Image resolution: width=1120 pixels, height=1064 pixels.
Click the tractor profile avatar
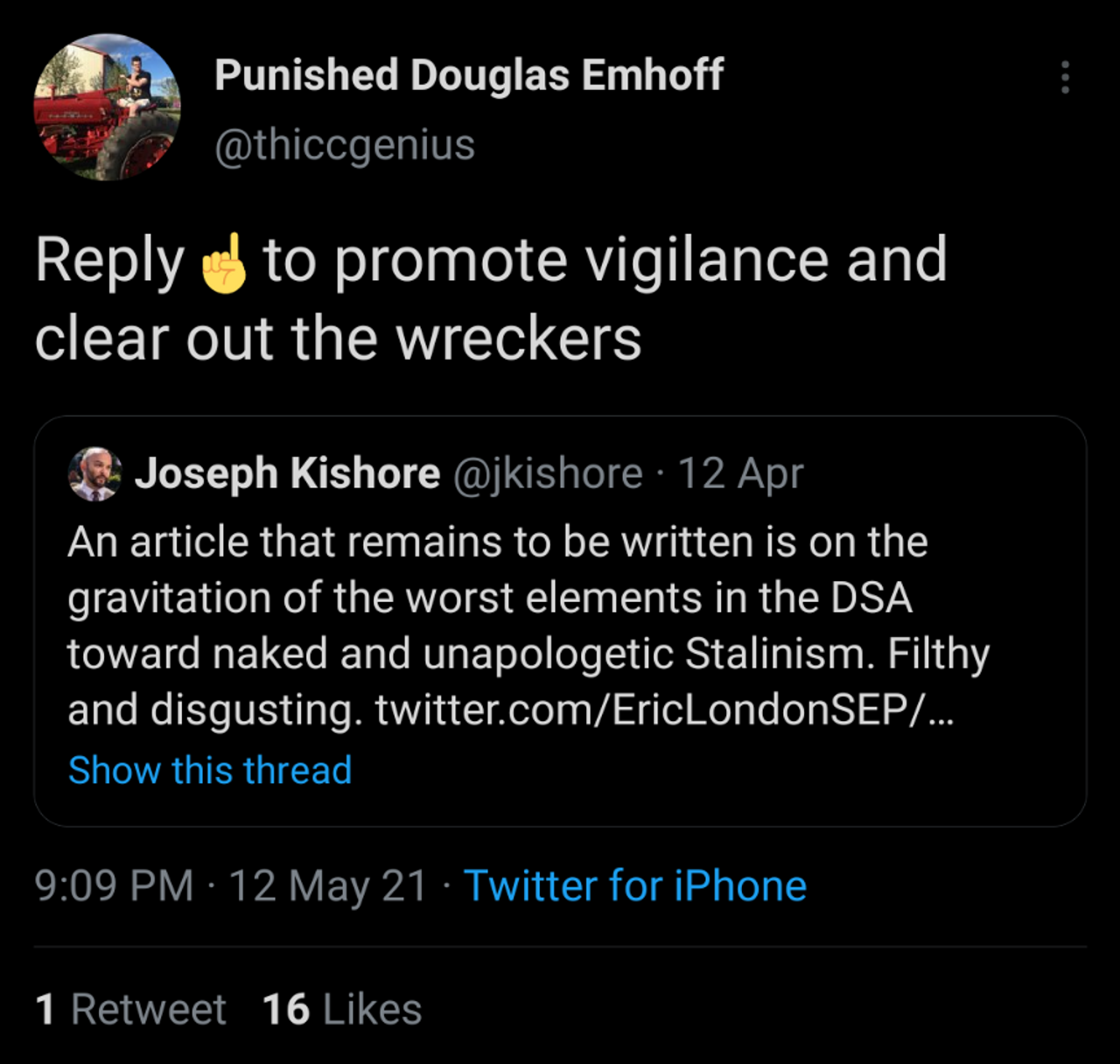(107, 107)
